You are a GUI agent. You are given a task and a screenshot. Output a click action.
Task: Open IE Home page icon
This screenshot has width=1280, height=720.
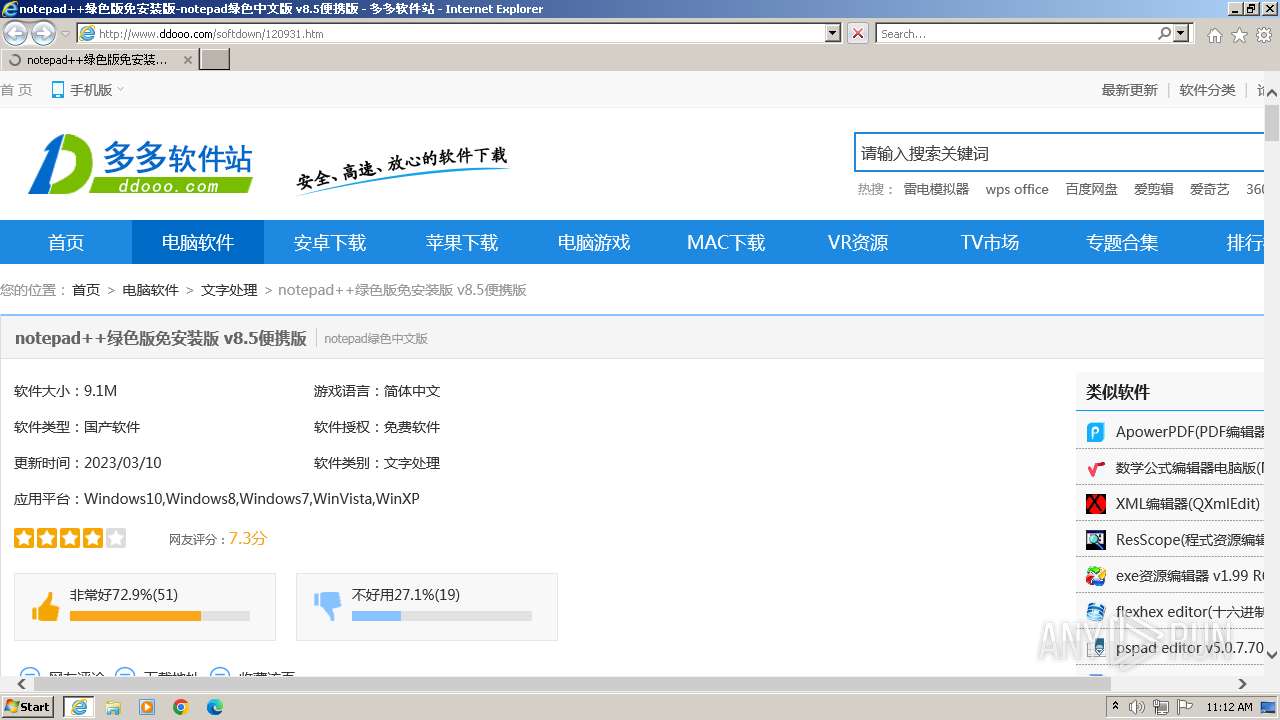(x=1214, y=35)
